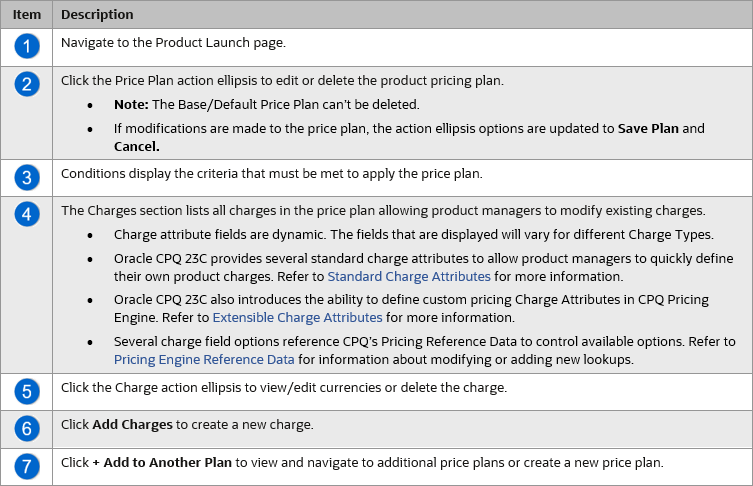Click the Item column header
This screenshot has height=486, width=753.
pos(27,15)
